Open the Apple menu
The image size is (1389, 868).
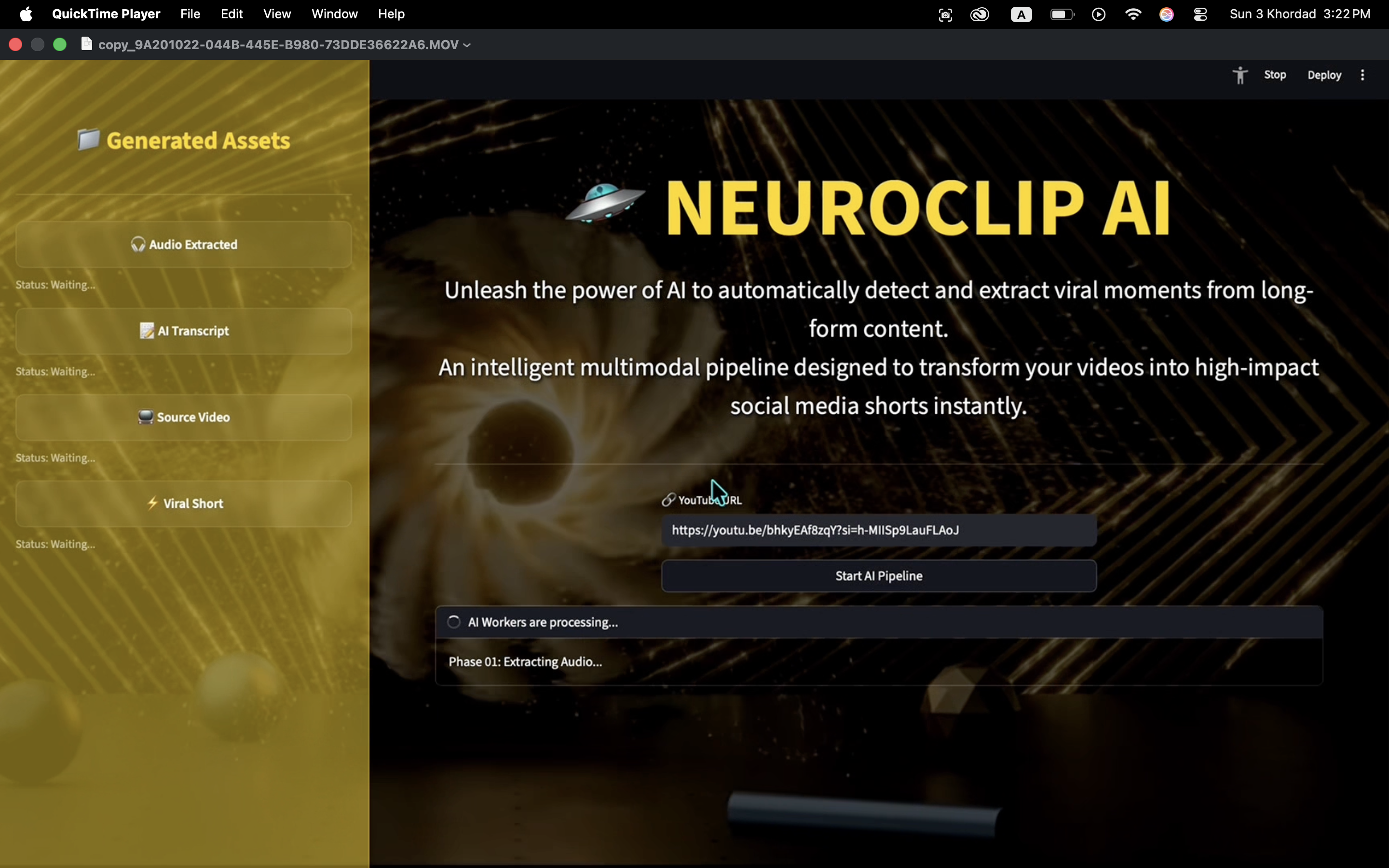click(x=26, y=14)
